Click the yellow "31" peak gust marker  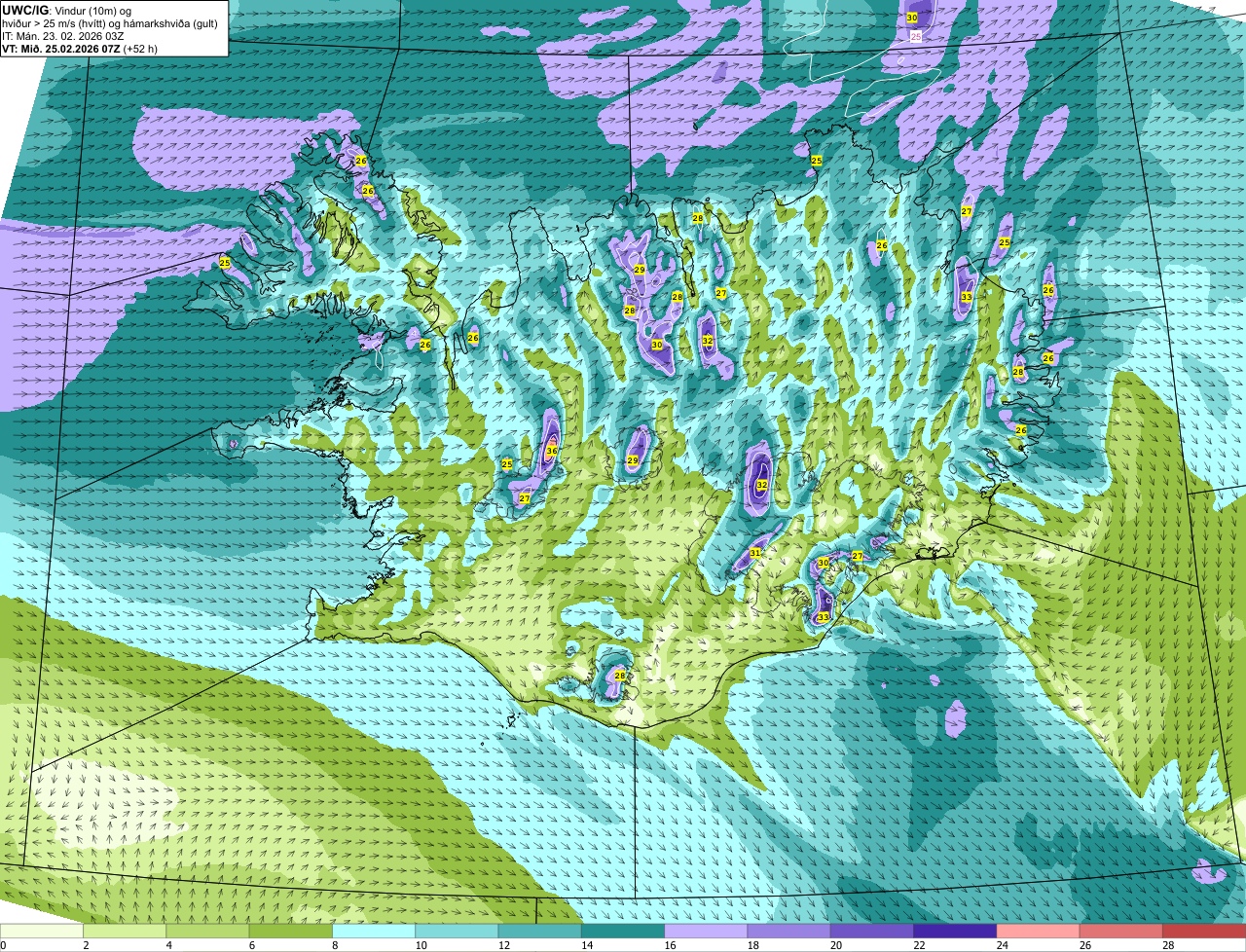(754, 553)
